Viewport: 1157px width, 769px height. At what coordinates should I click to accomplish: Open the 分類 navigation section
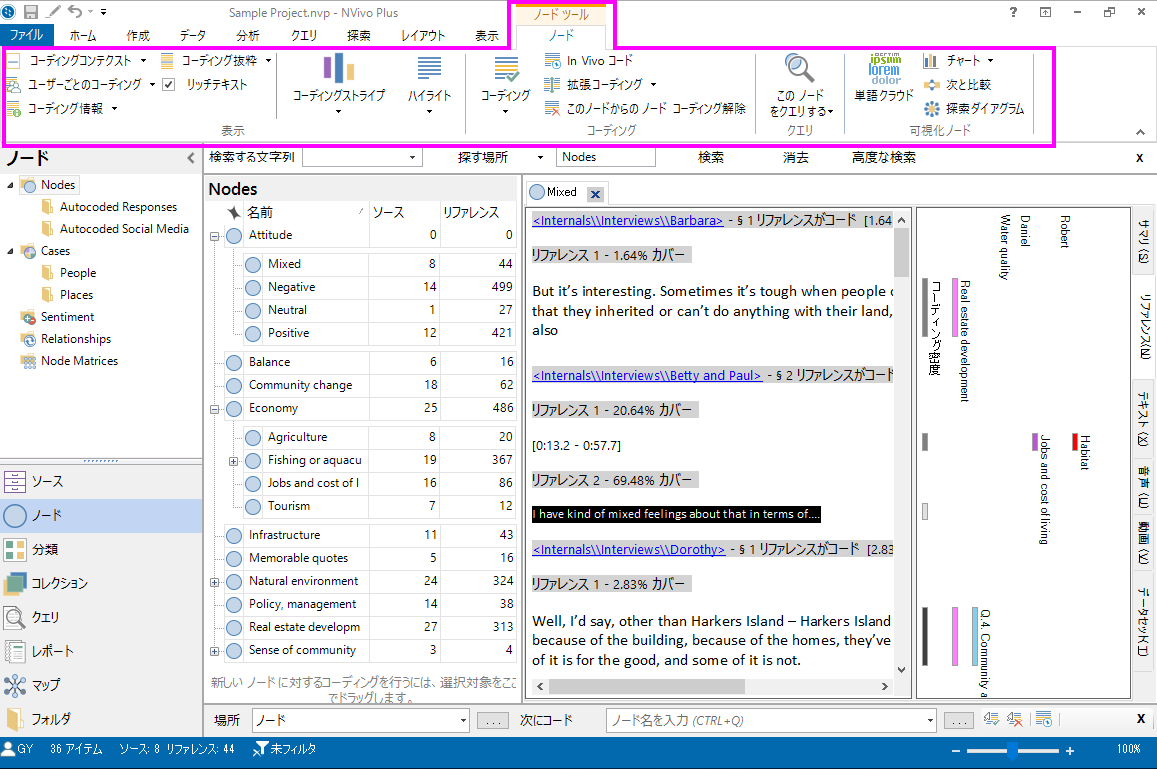coord(101,549)
